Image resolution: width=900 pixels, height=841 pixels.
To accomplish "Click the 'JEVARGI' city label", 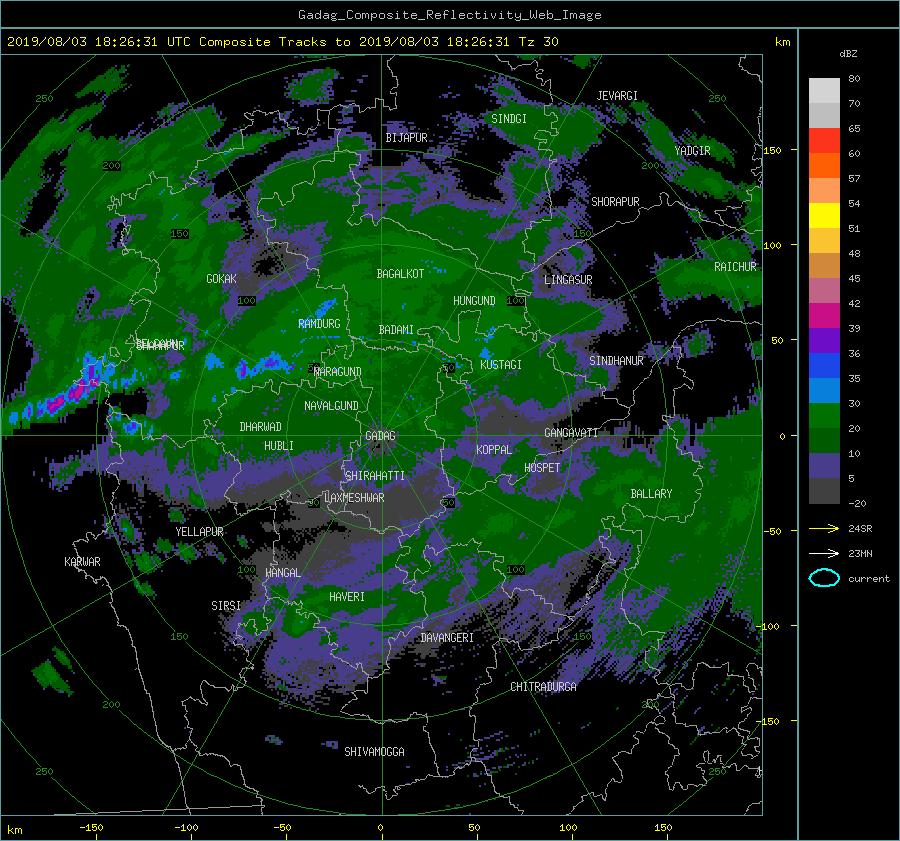I will click(617, 96).
